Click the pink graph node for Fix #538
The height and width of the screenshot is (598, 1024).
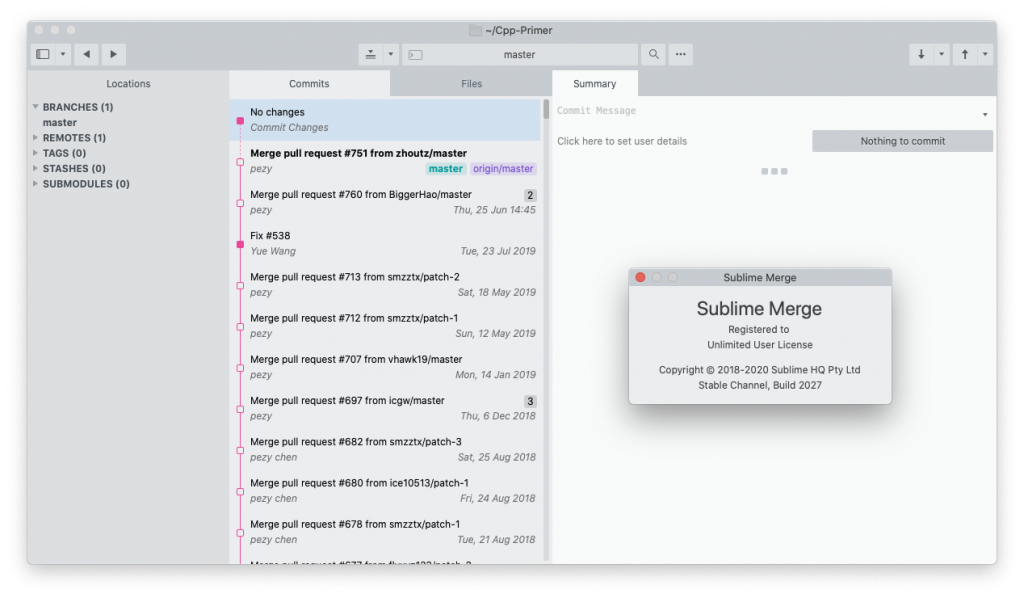tap(240, 244)
